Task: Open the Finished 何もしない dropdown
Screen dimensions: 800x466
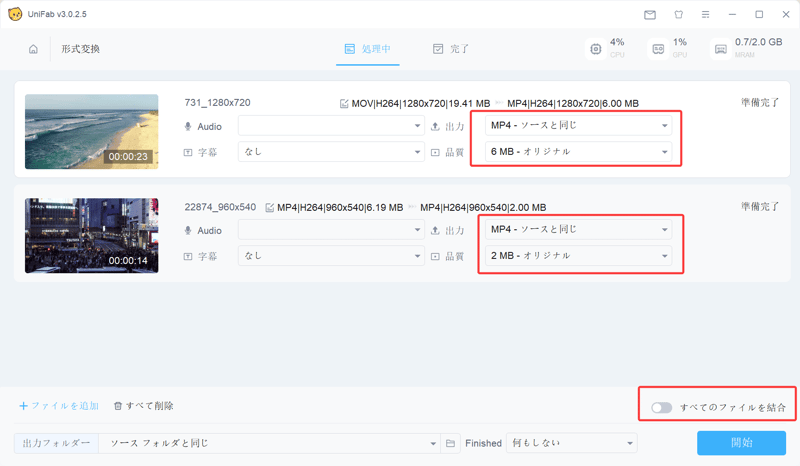Action: tap(572, 443)
